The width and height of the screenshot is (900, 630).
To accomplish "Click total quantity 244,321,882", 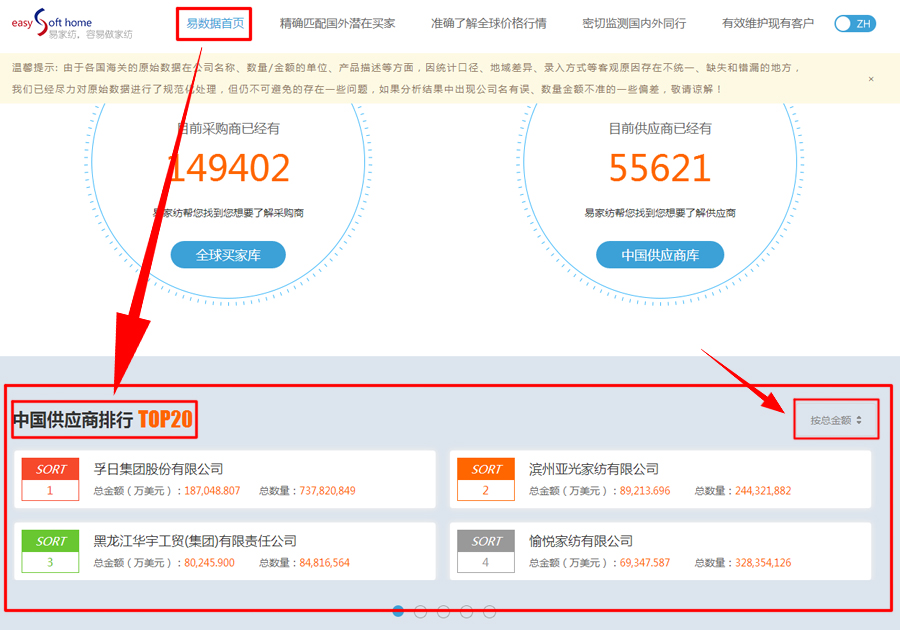I will (763, 491).
